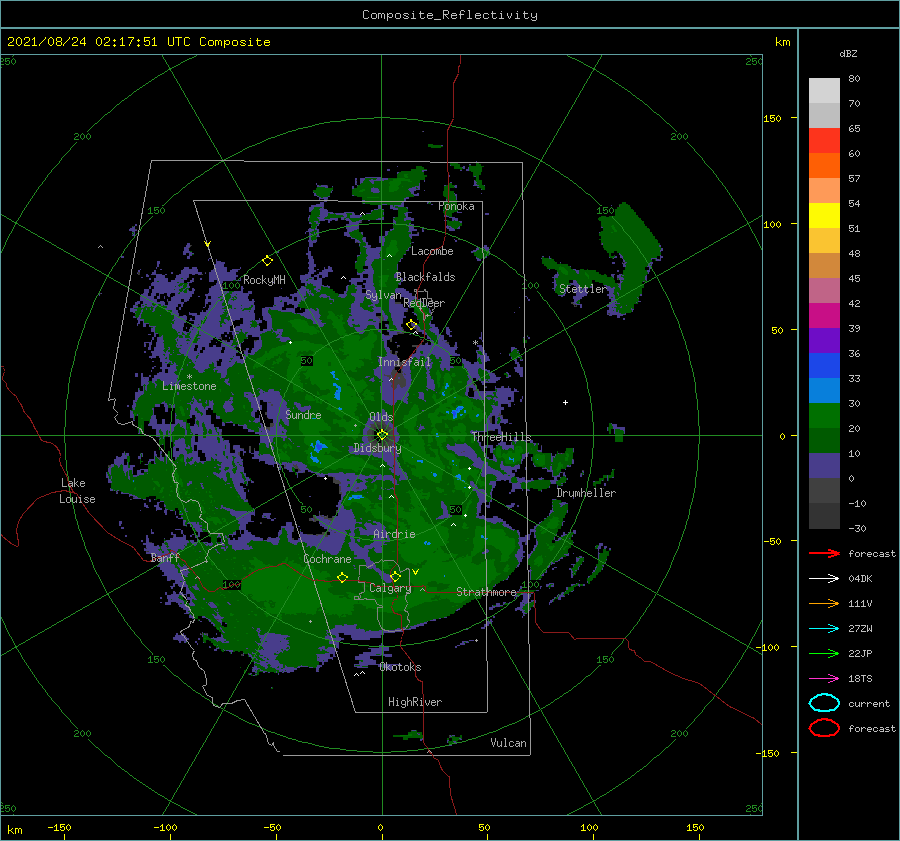Click the red forecast arrow in legend

(824, 553)
